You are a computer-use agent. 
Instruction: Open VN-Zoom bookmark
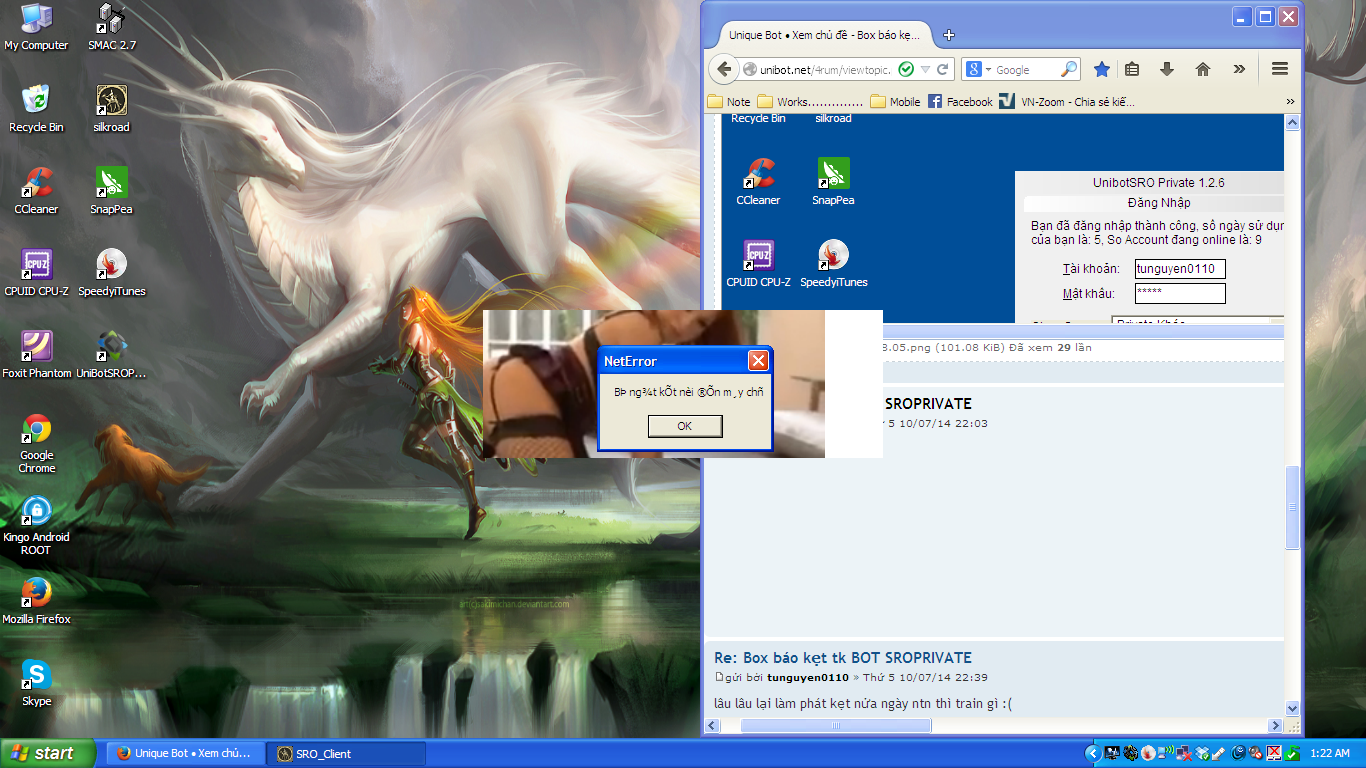click(x=1066, y=101)
